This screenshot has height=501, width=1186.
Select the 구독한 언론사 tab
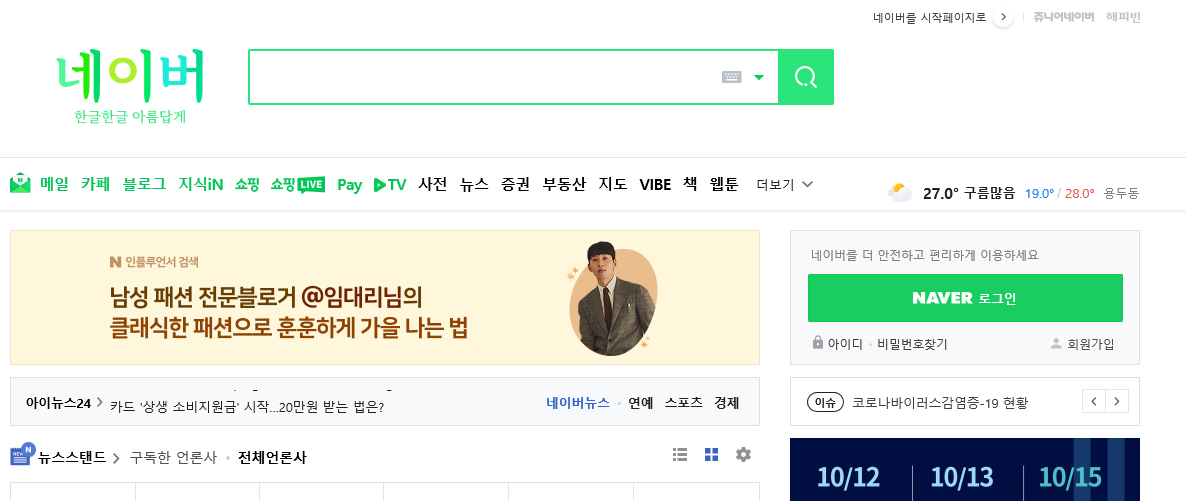[173, 457]
